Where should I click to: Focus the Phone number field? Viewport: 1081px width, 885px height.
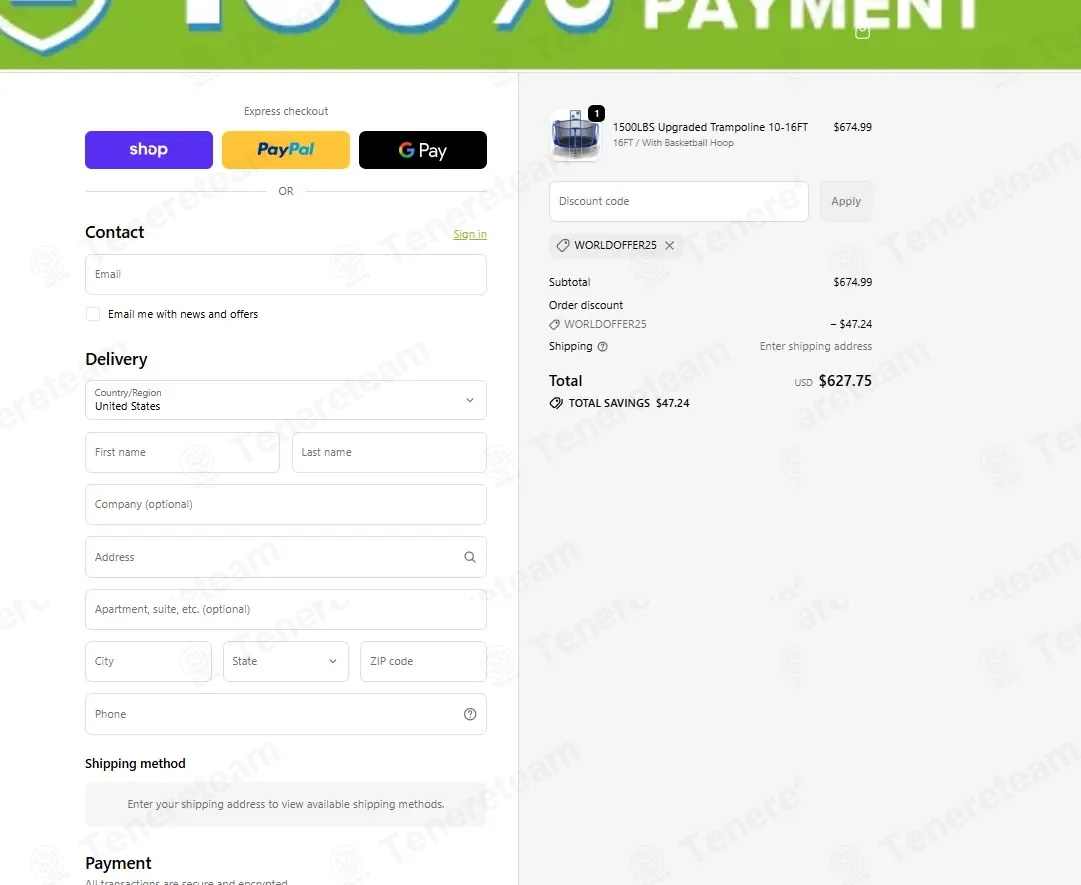tap(285, 714)
